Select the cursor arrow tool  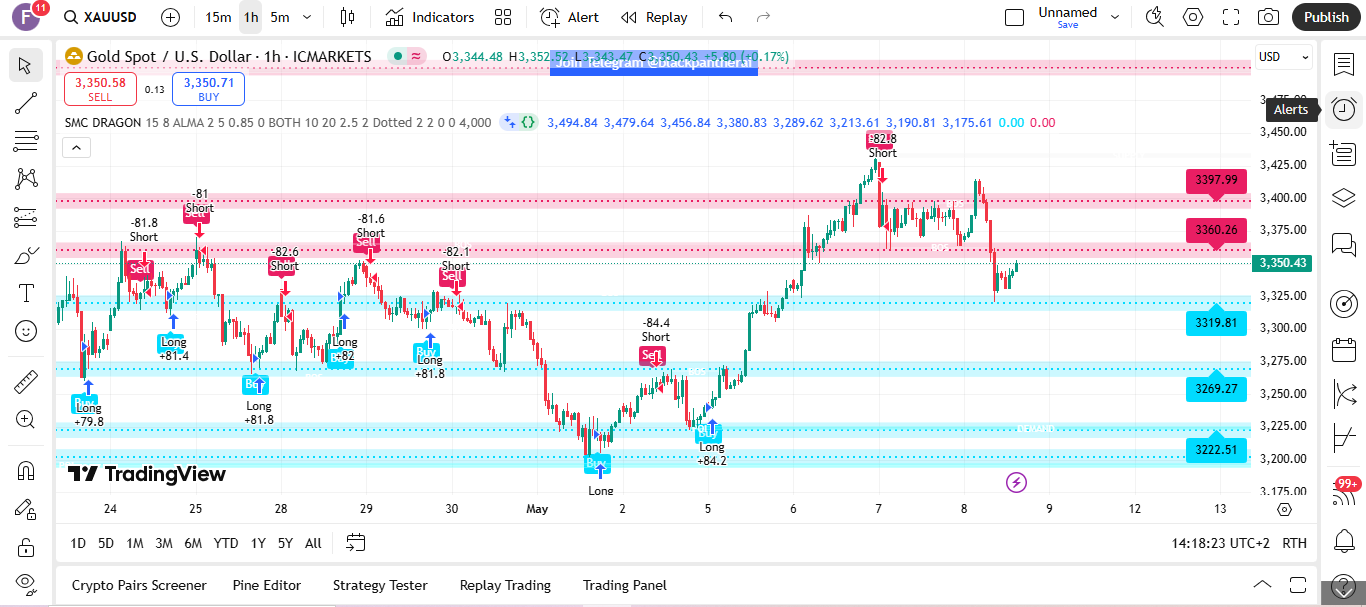coord(25,66)
